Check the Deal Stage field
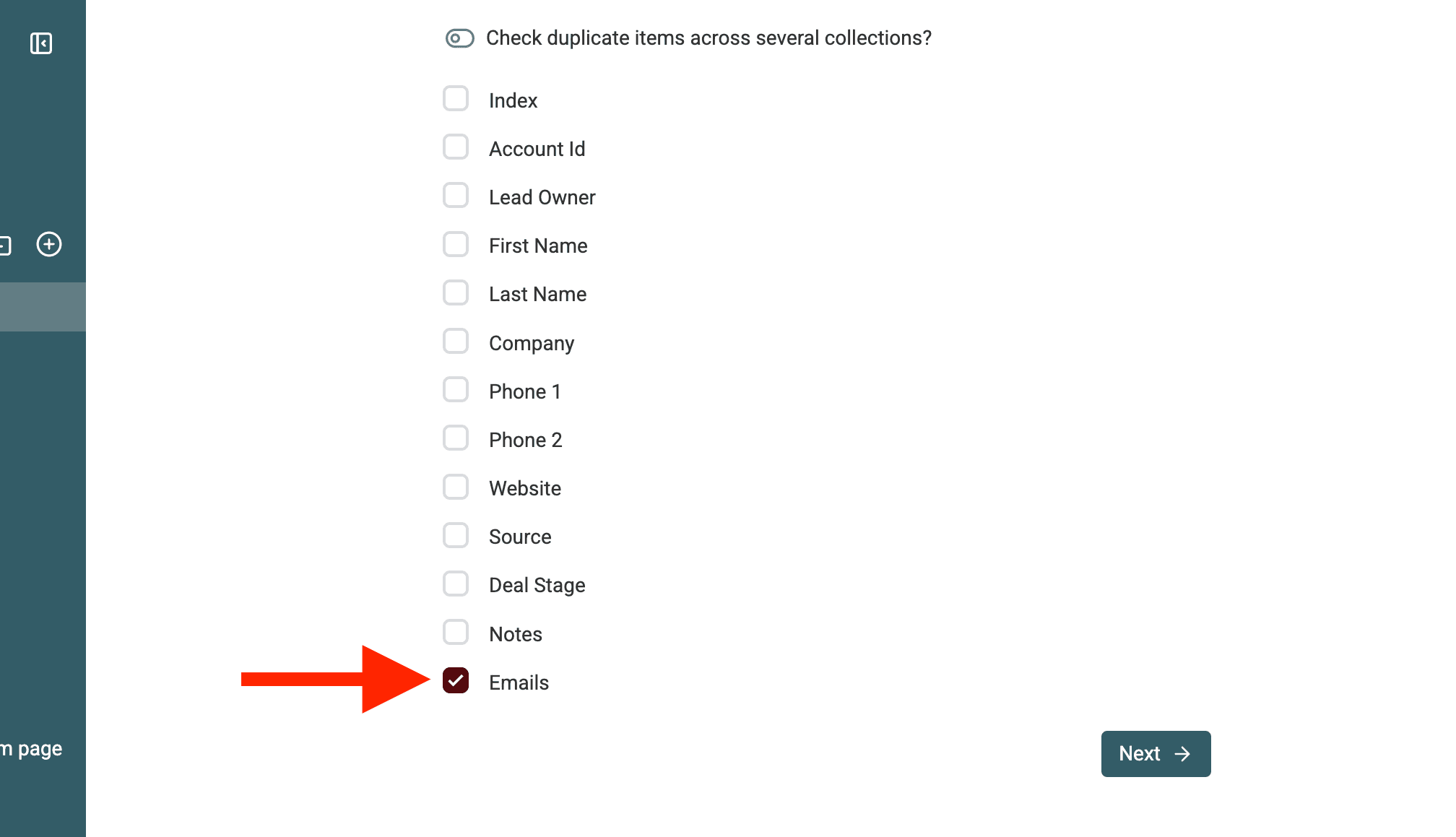This screenshot has width=1456, height=837. click(x=456, y=584)
